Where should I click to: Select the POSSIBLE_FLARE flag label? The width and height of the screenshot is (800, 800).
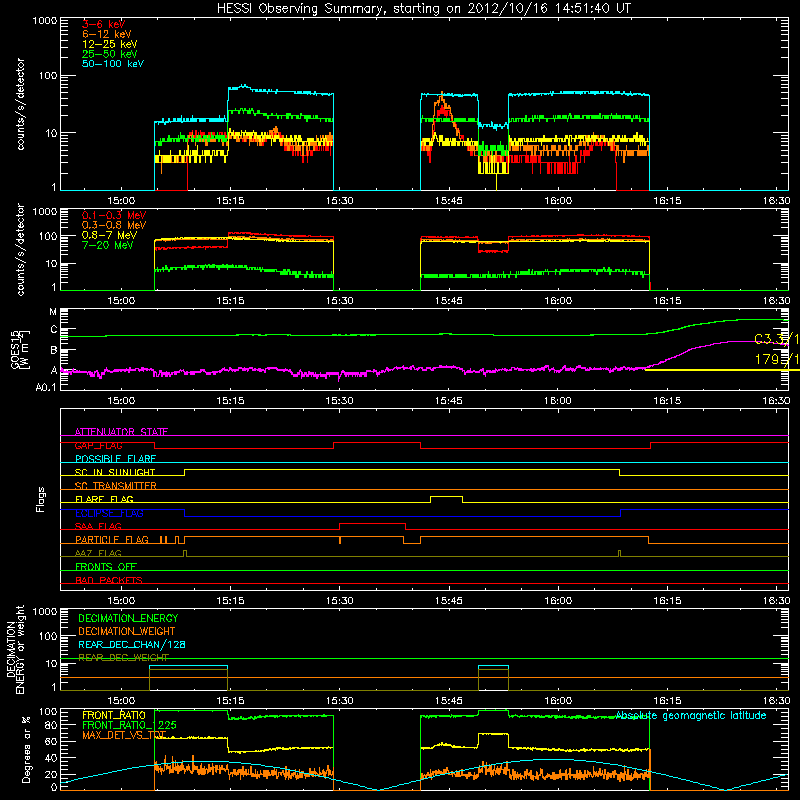[115, 459]
